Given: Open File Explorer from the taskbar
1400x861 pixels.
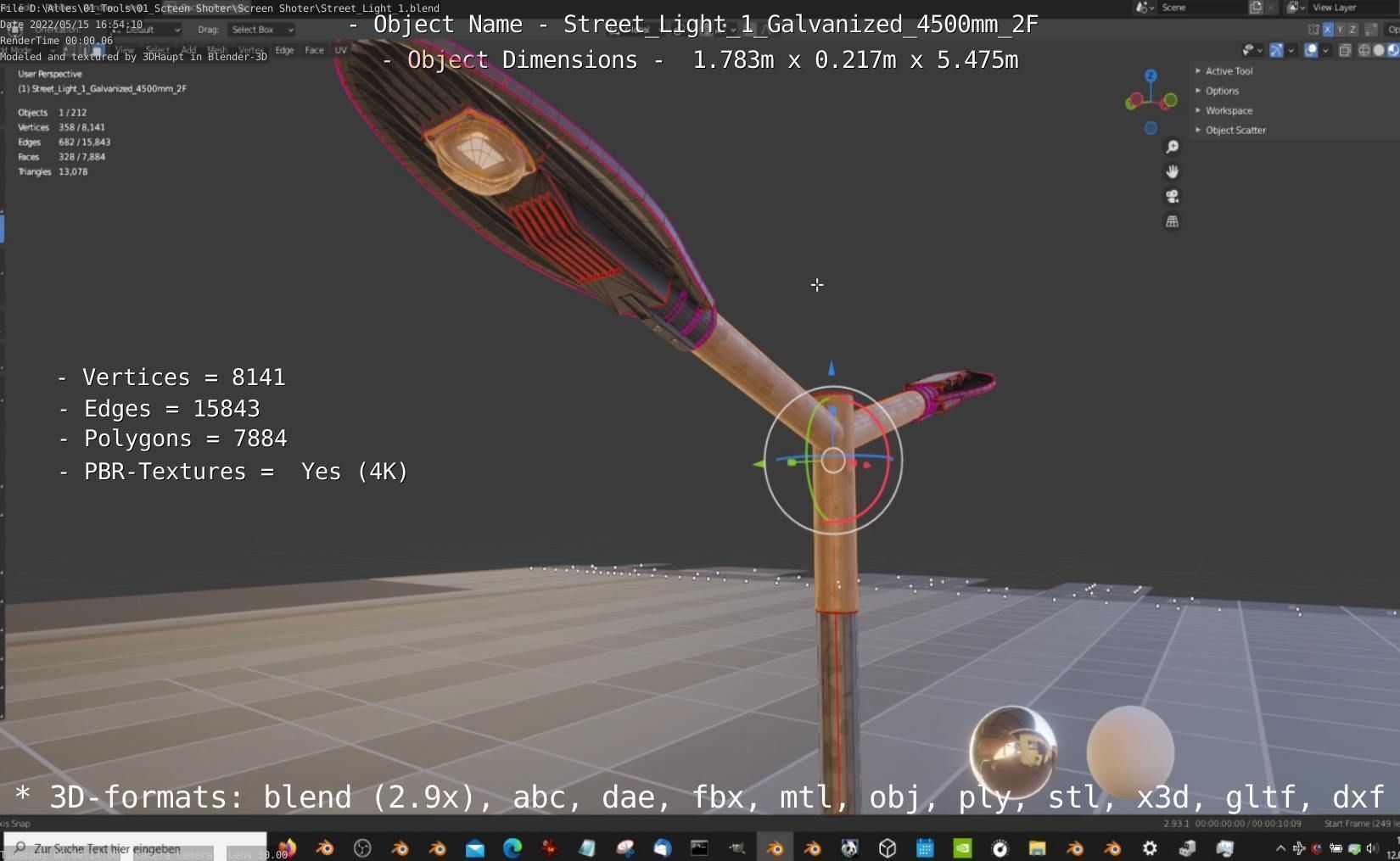Looking at the screenshot, I should click(x=1037, y=847).
